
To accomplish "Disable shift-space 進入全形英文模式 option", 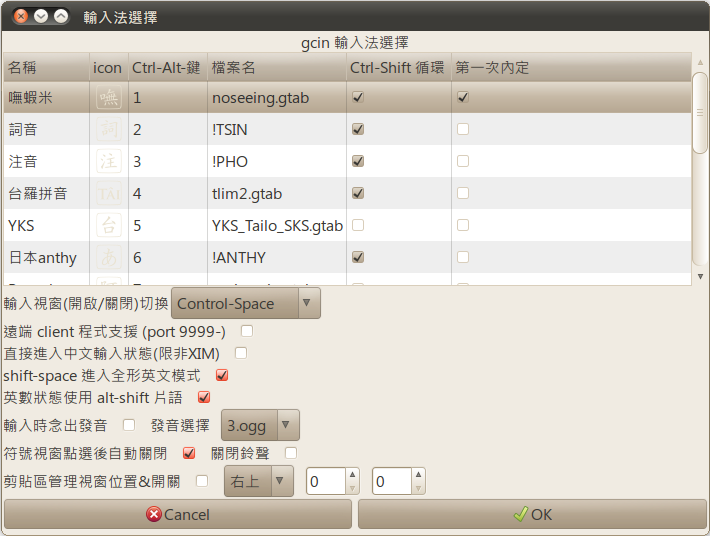I will pyautogui.click(x=222, y=376).
